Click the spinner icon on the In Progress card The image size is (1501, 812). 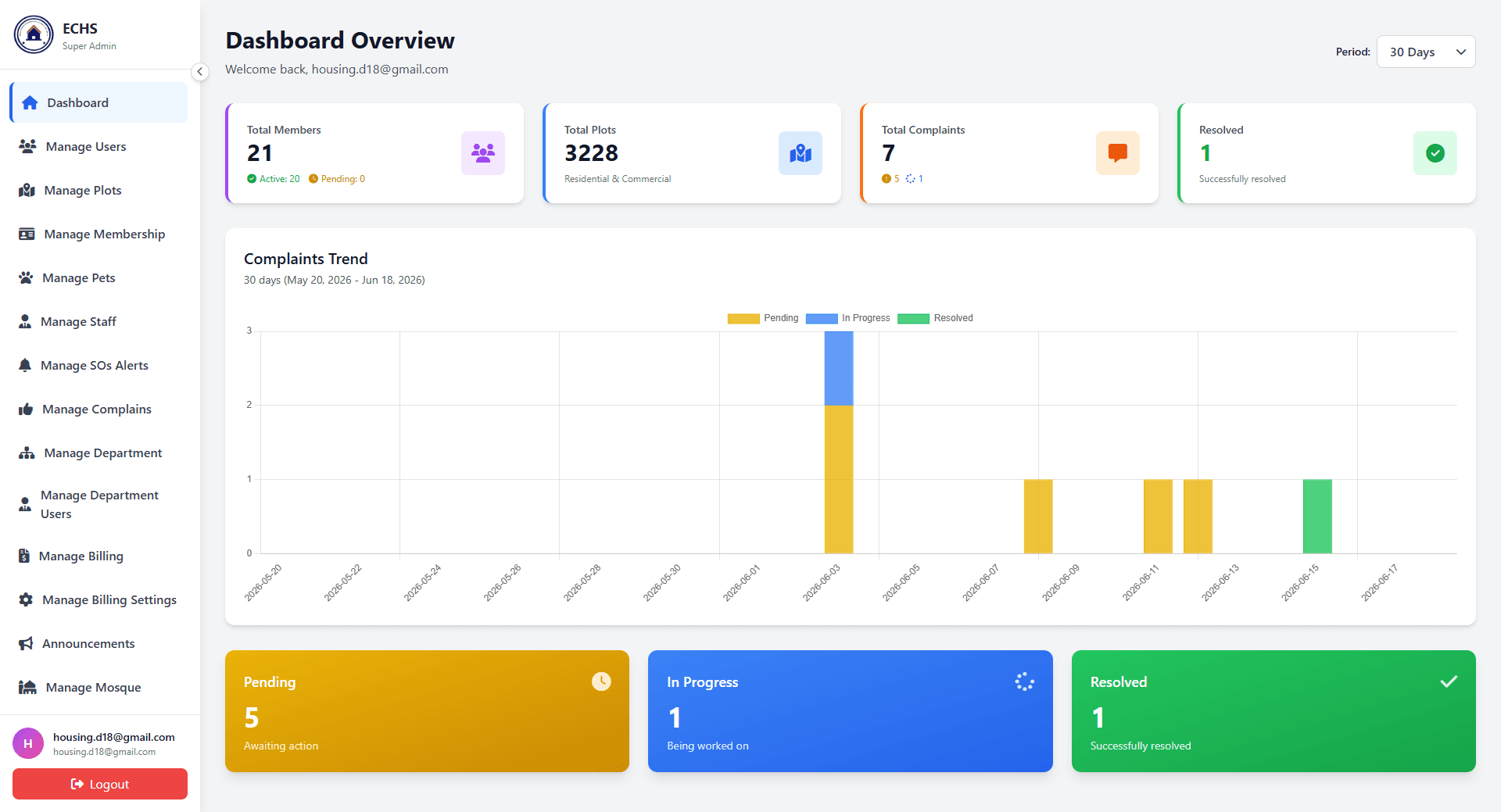coord(1025,681)
